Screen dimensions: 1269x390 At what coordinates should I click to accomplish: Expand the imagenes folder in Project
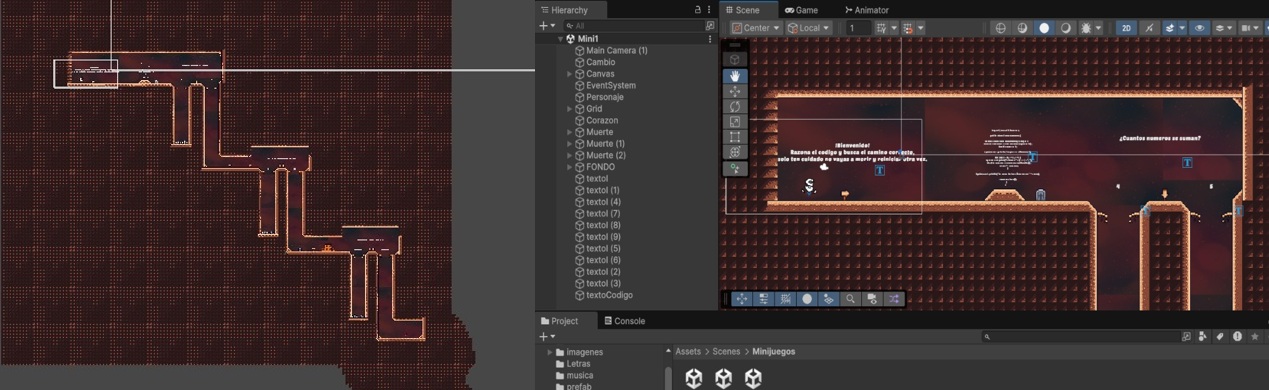point(549,352)
